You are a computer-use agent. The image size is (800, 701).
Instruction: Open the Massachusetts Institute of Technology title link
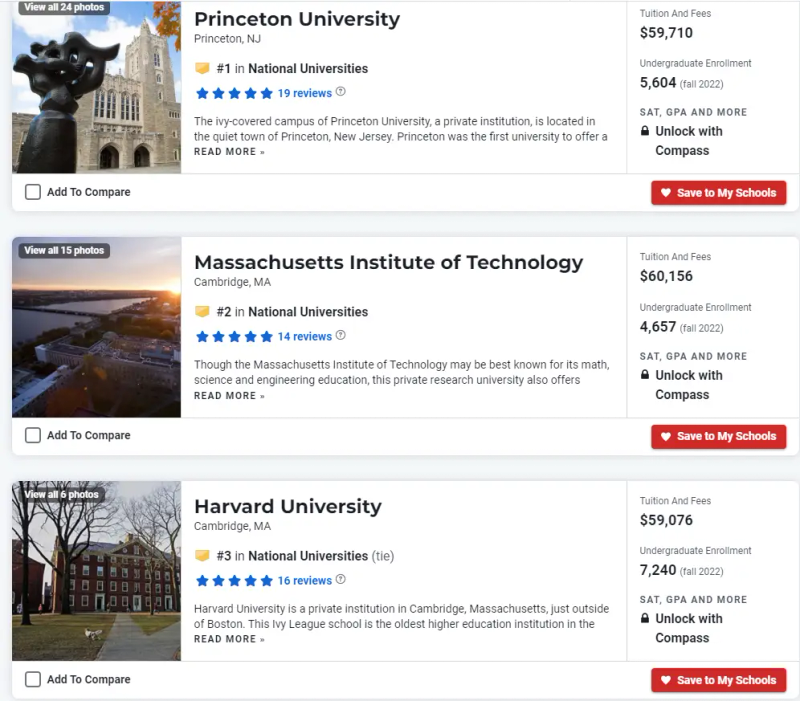(388, 262)
